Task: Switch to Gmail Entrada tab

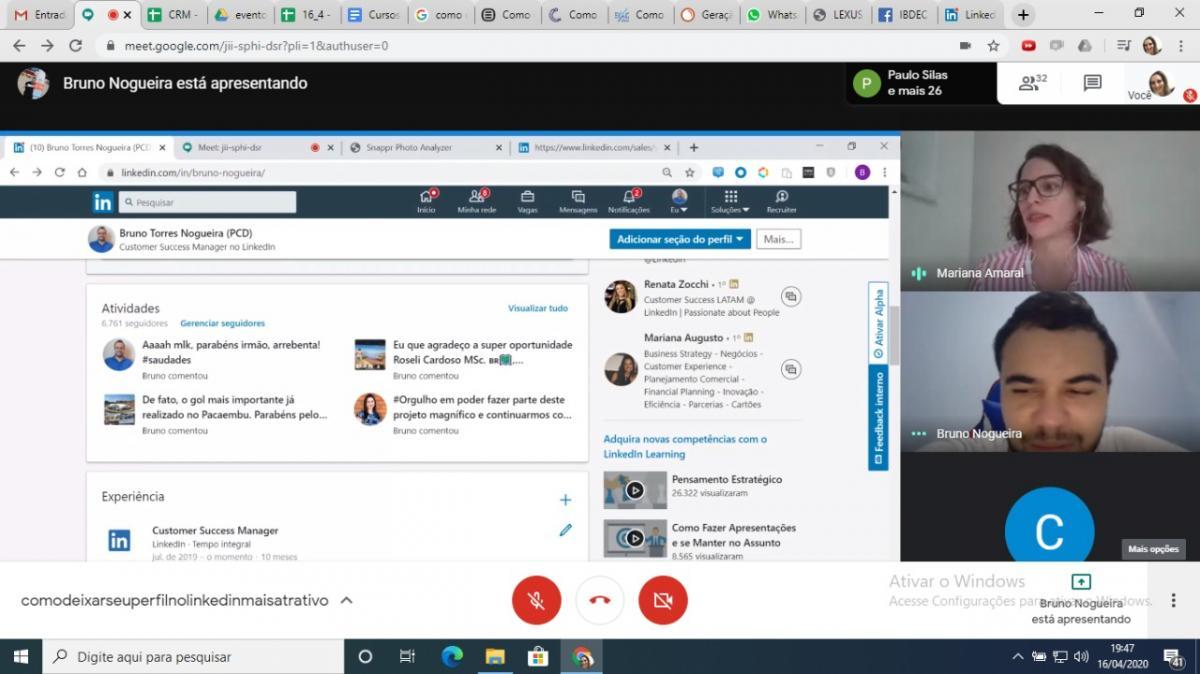Action: point(40,15)
